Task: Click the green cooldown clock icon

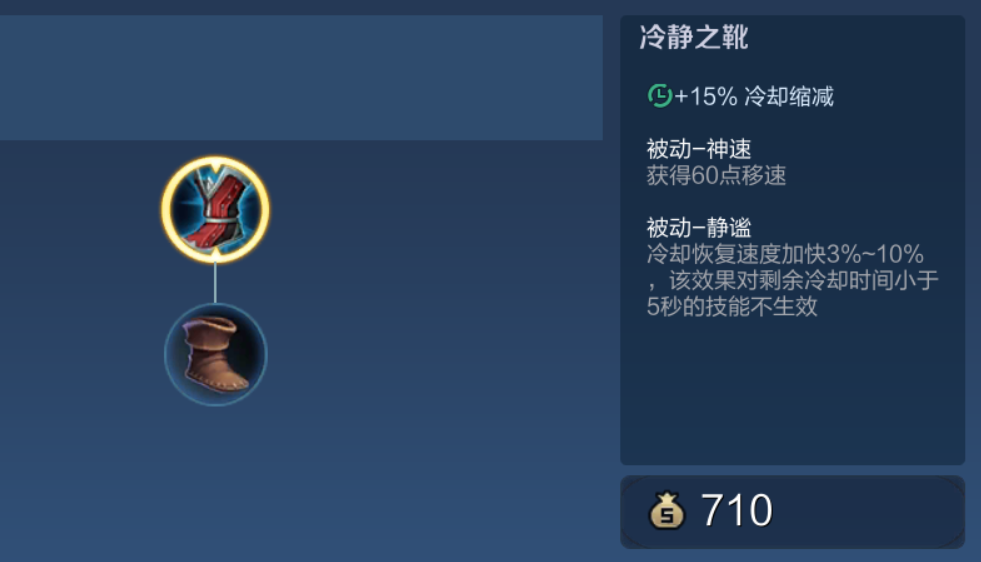Action: (x=659, y=96)
